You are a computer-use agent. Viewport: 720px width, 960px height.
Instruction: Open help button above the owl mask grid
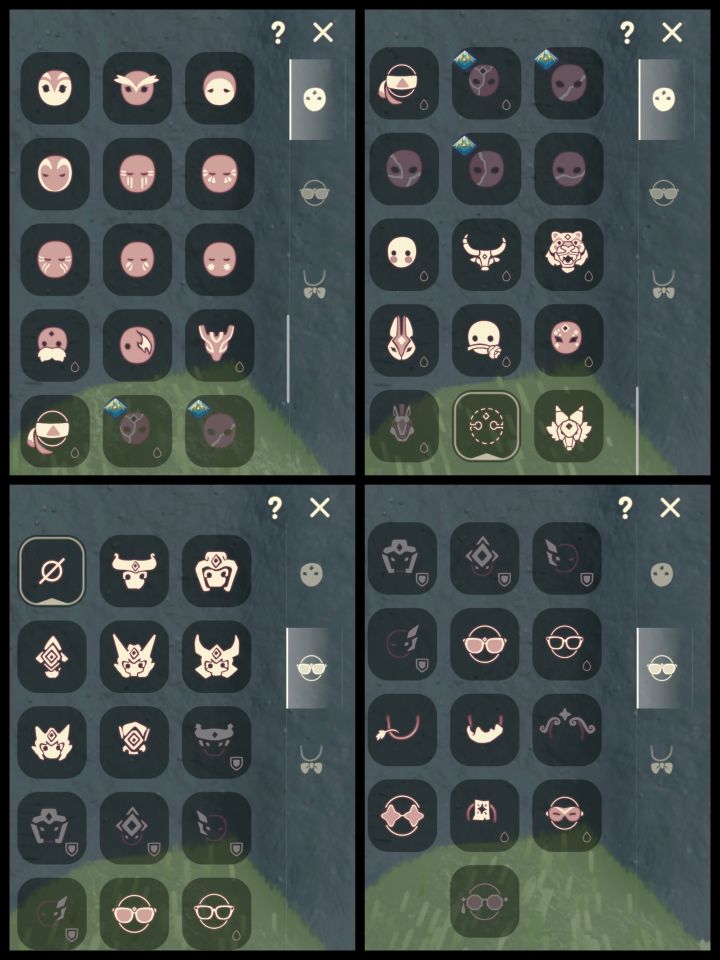click(x=278, y=32)
